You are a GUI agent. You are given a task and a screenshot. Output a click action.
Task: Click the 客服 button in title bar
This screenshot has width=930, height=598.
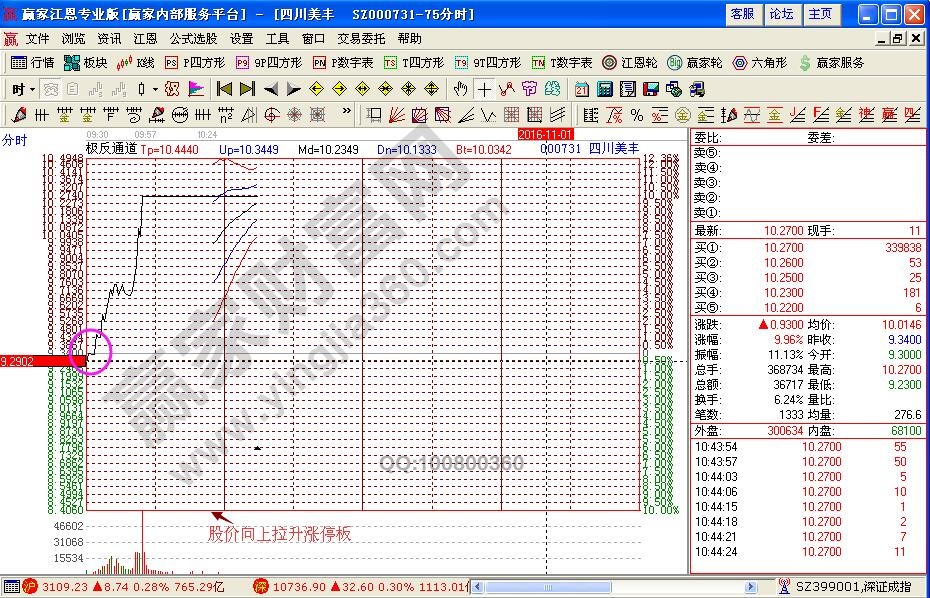pyautogui.click(x=742, y=14)
